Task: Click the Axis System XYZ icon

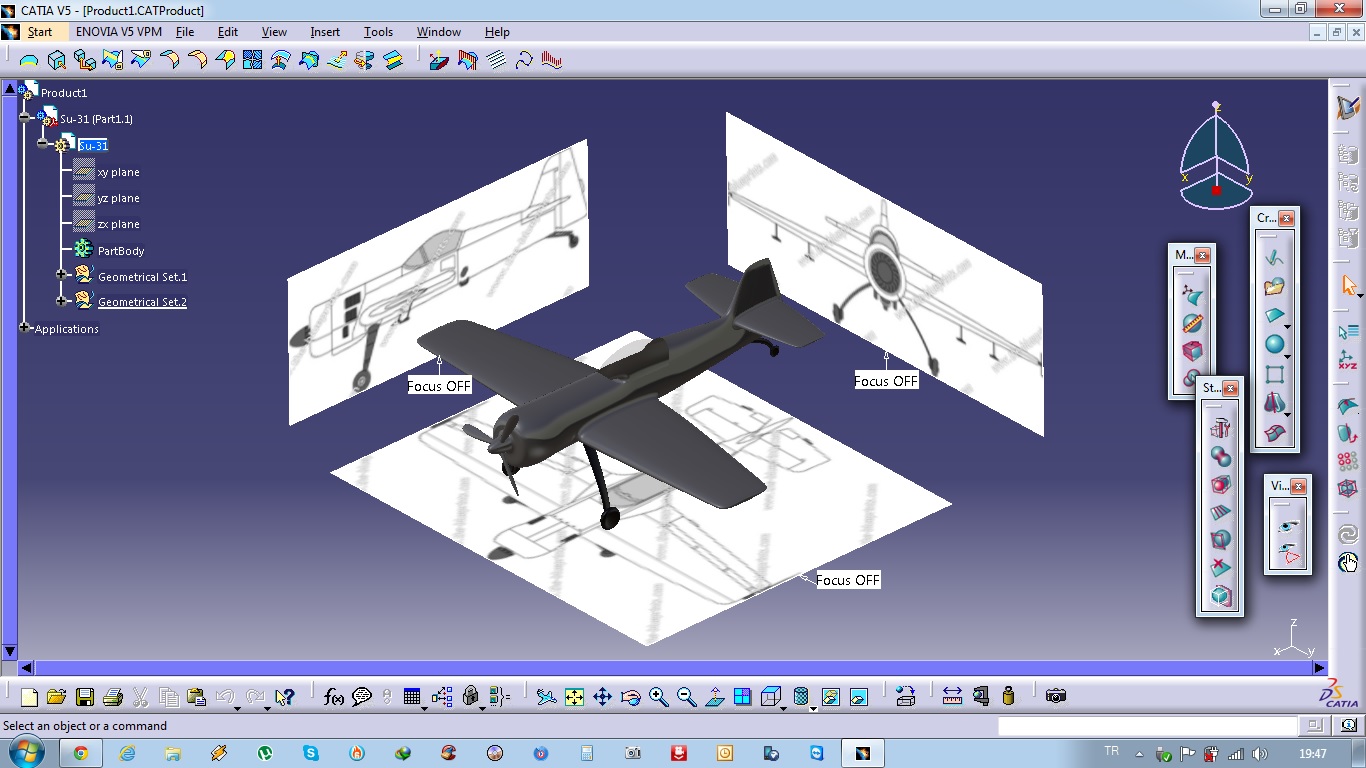Action: coord(1348,360)
